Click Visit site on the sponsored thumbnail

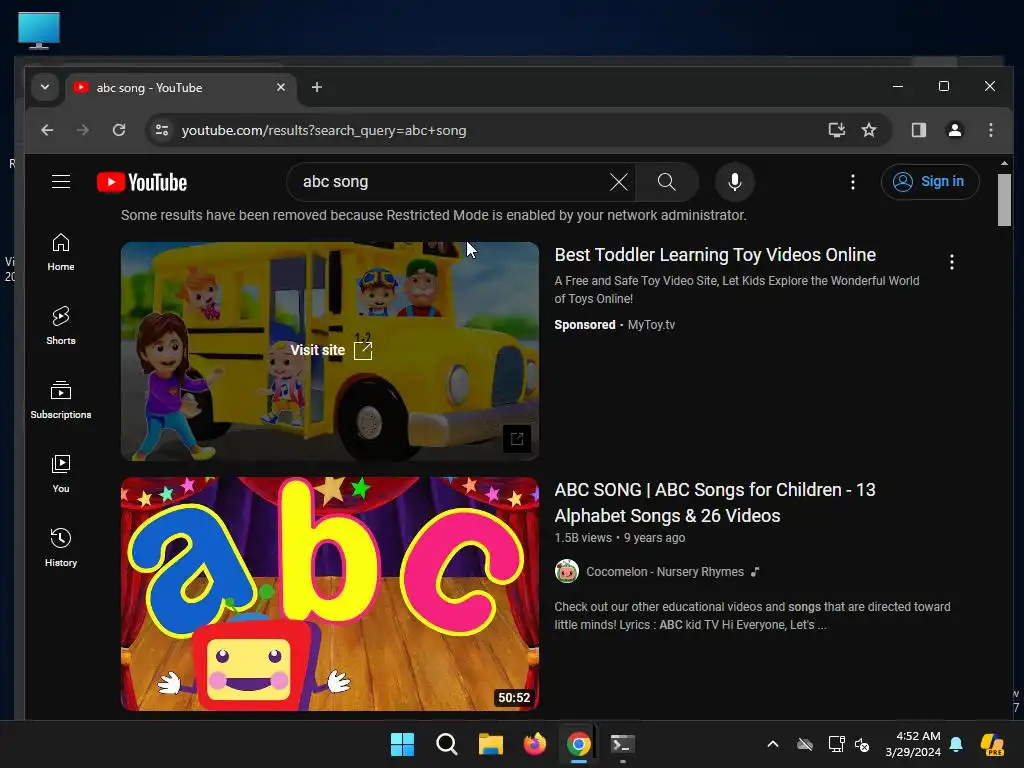click(330, 350)
